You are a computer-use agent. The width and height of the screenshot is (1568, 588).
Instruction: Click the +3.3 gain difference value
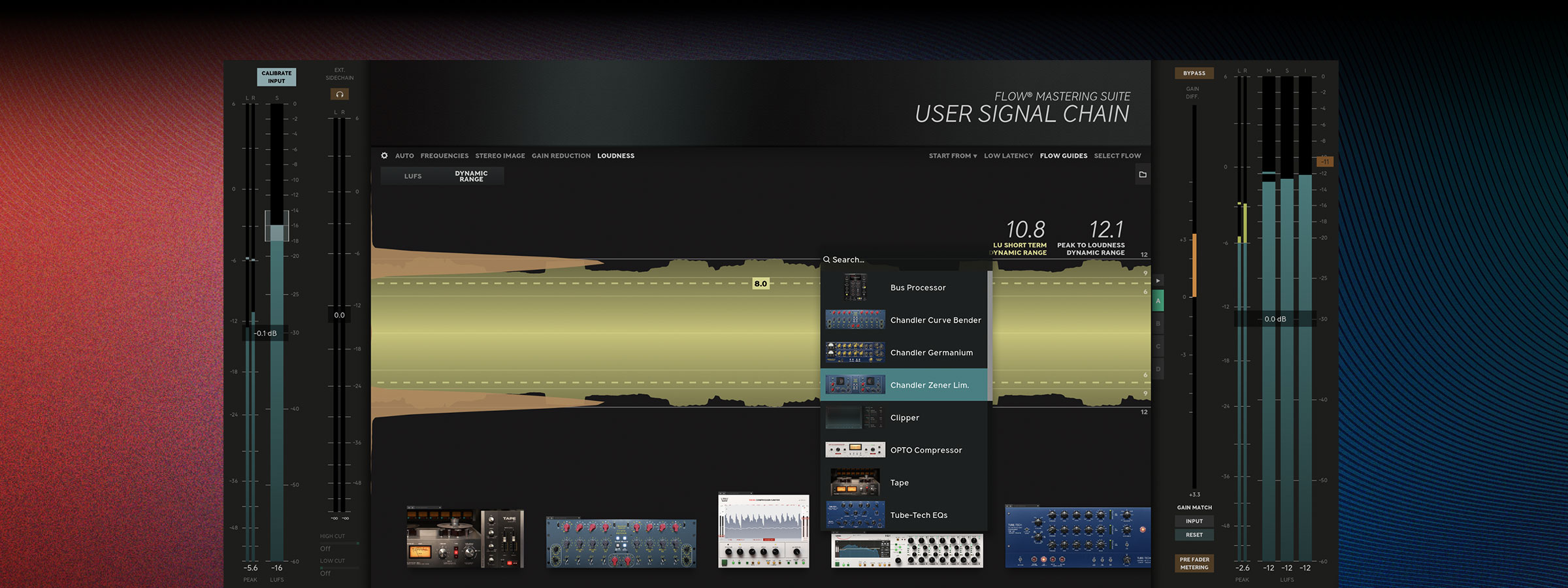(1194, 495)
